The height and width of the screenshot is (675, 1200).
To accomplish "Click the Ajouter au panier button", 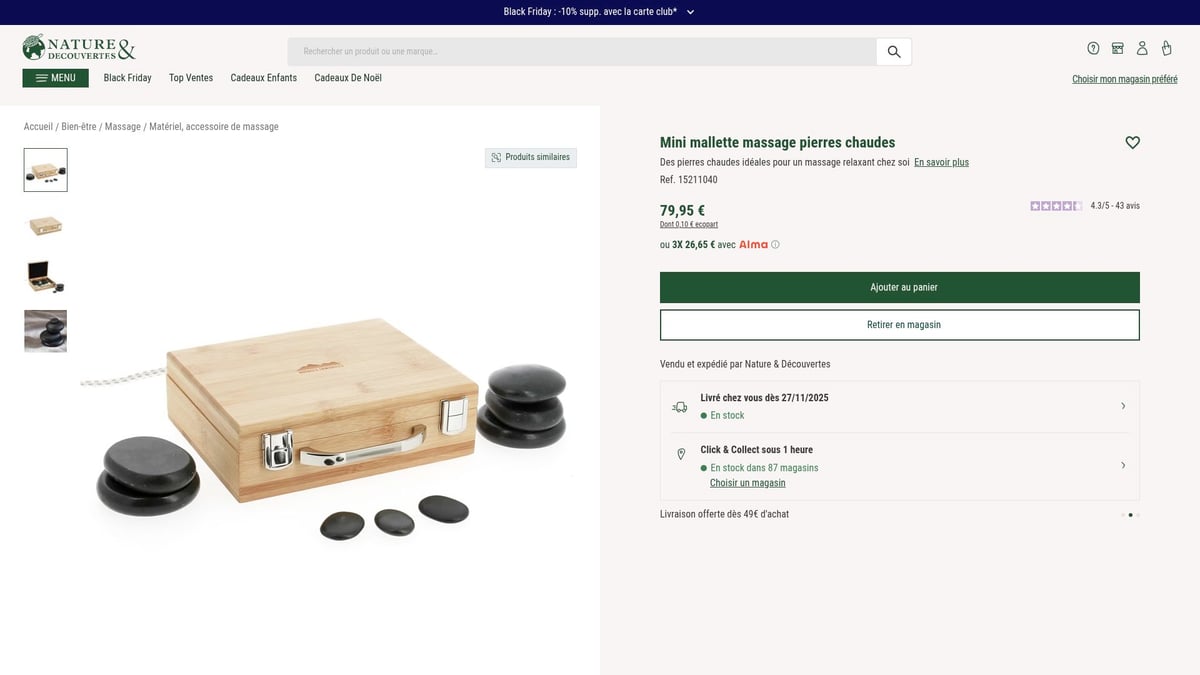I will [x=898, y=287].
